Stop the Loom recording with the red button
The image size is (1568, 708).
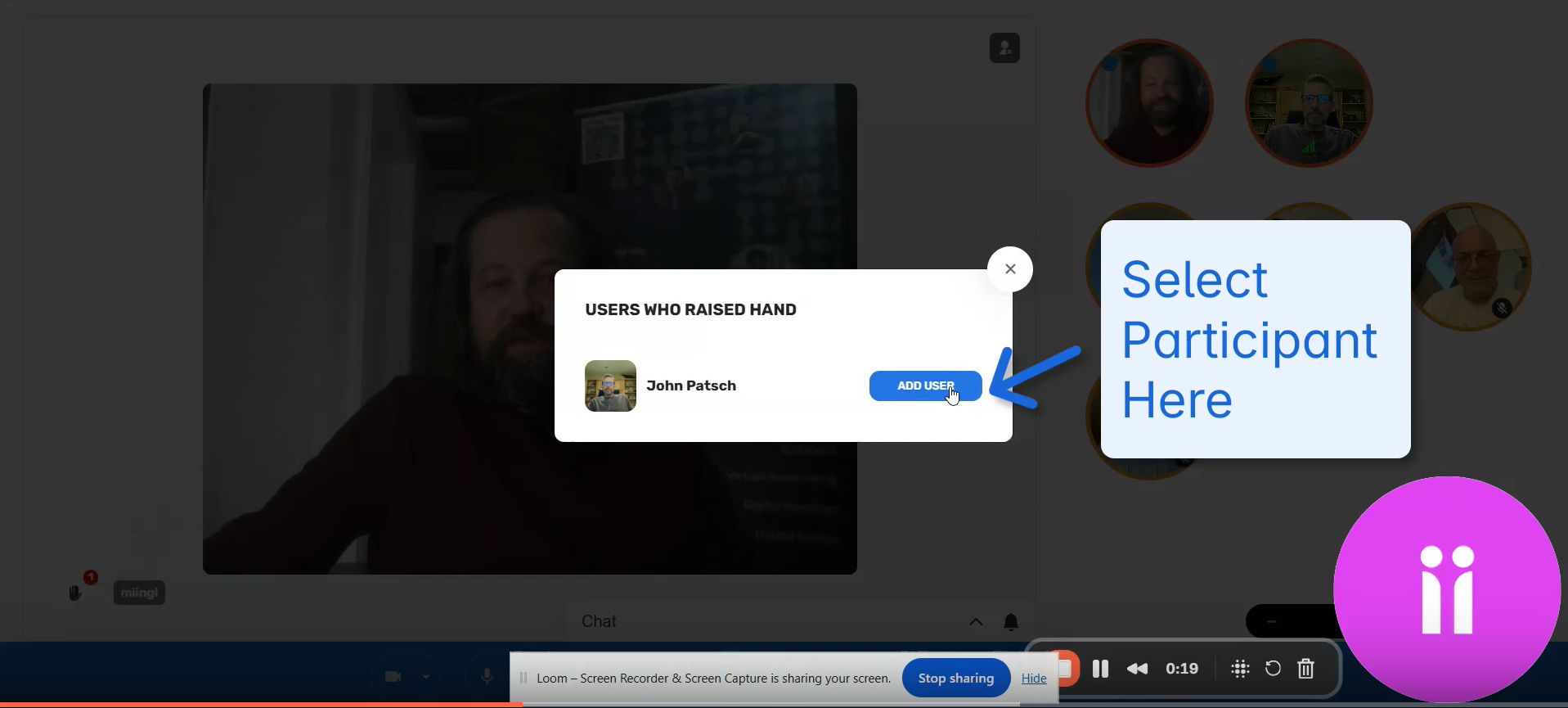(x=1067, y=669)
